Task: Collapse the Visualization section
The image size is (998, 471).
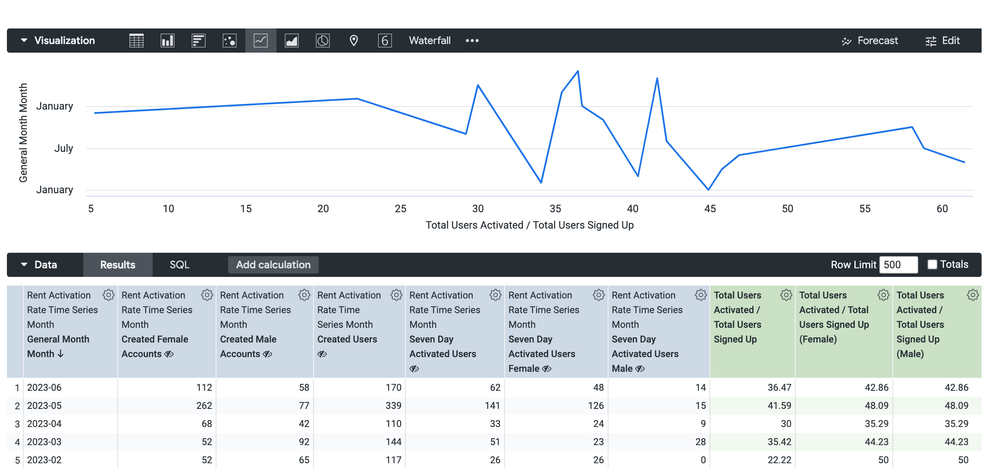Action: 24,41
